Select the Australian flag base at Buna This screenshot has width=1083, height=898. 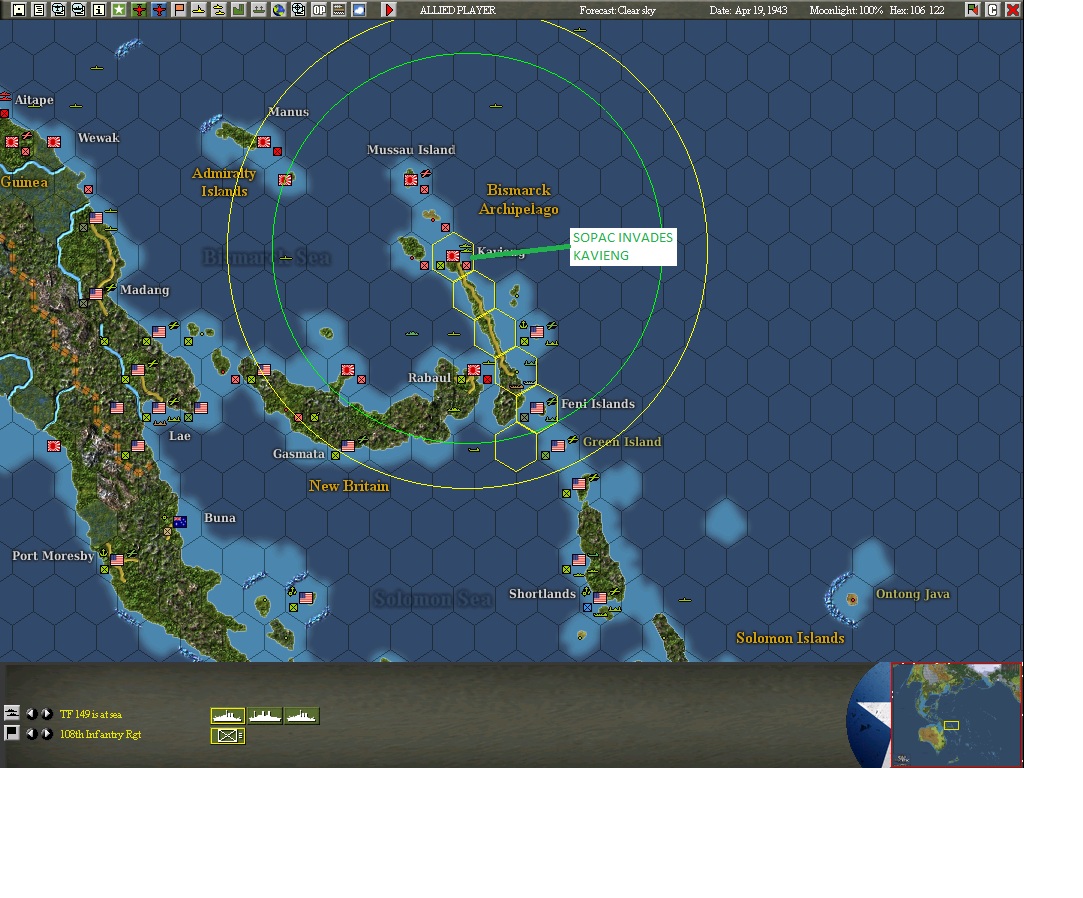[180, 522]
